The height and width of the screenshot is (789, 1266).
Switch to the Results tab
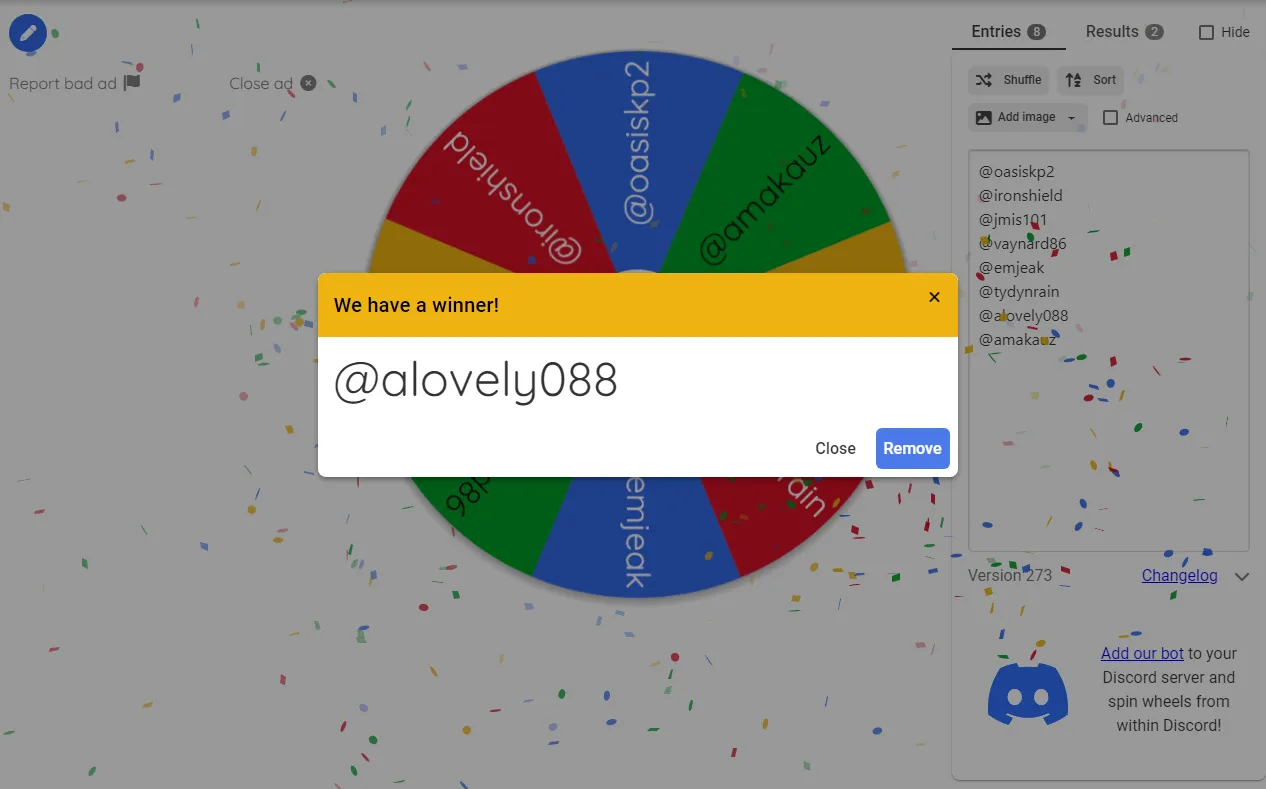coord(1124,31)
